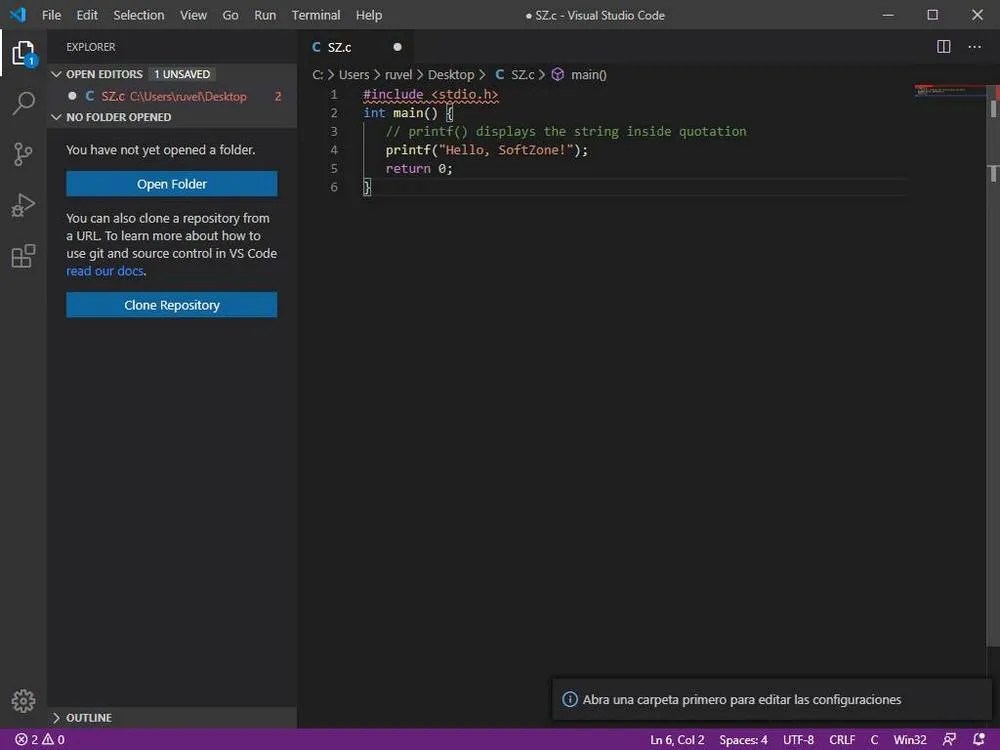Click main() in the breadcrumb bar
The image size is (1000, 750).
589,74
